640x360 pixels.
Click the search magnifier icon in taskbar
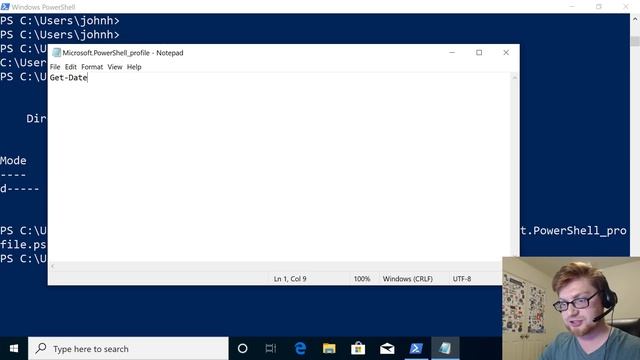[41, 348]
